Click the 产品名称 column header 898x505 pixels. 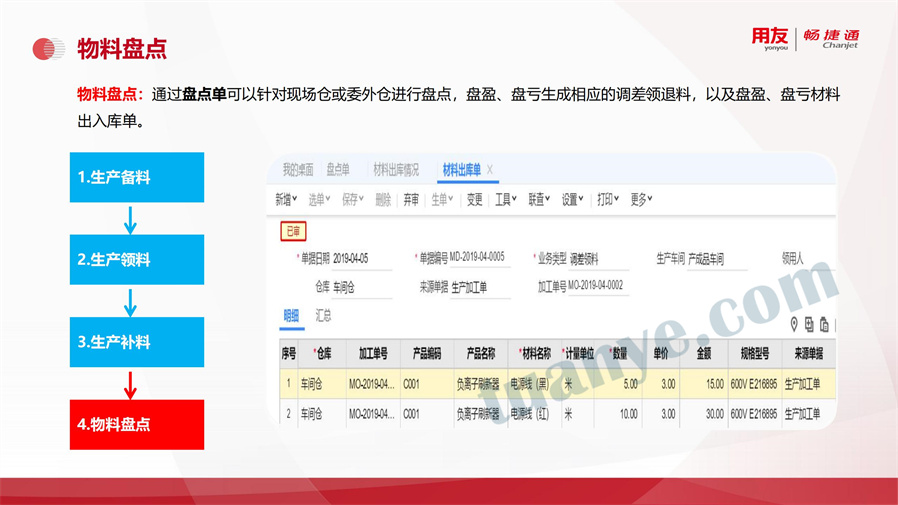[480, 354]
